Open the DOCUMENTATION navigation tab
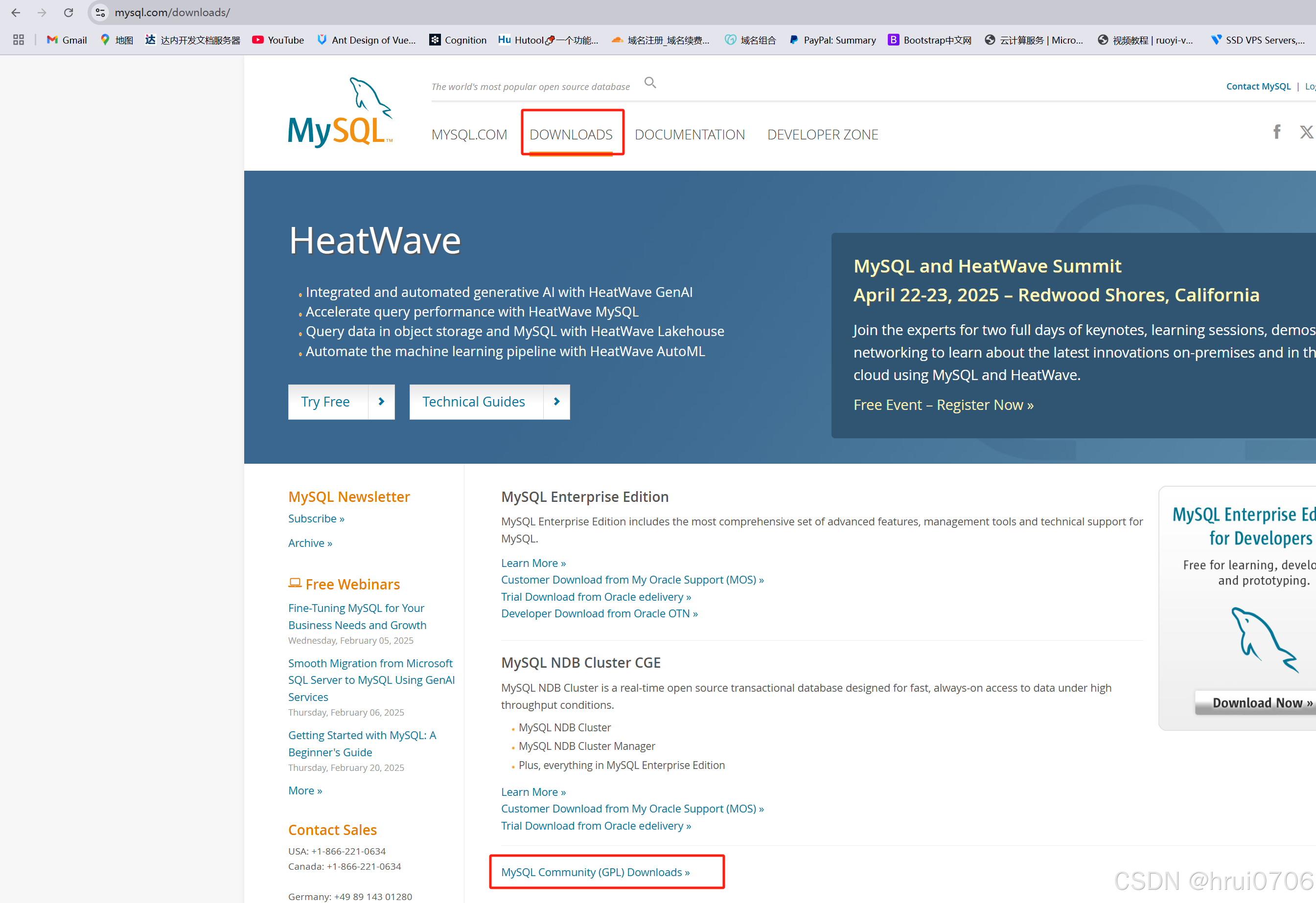Image resolution: width=1316 pixels, height=903 pixels. coord(690,135)
